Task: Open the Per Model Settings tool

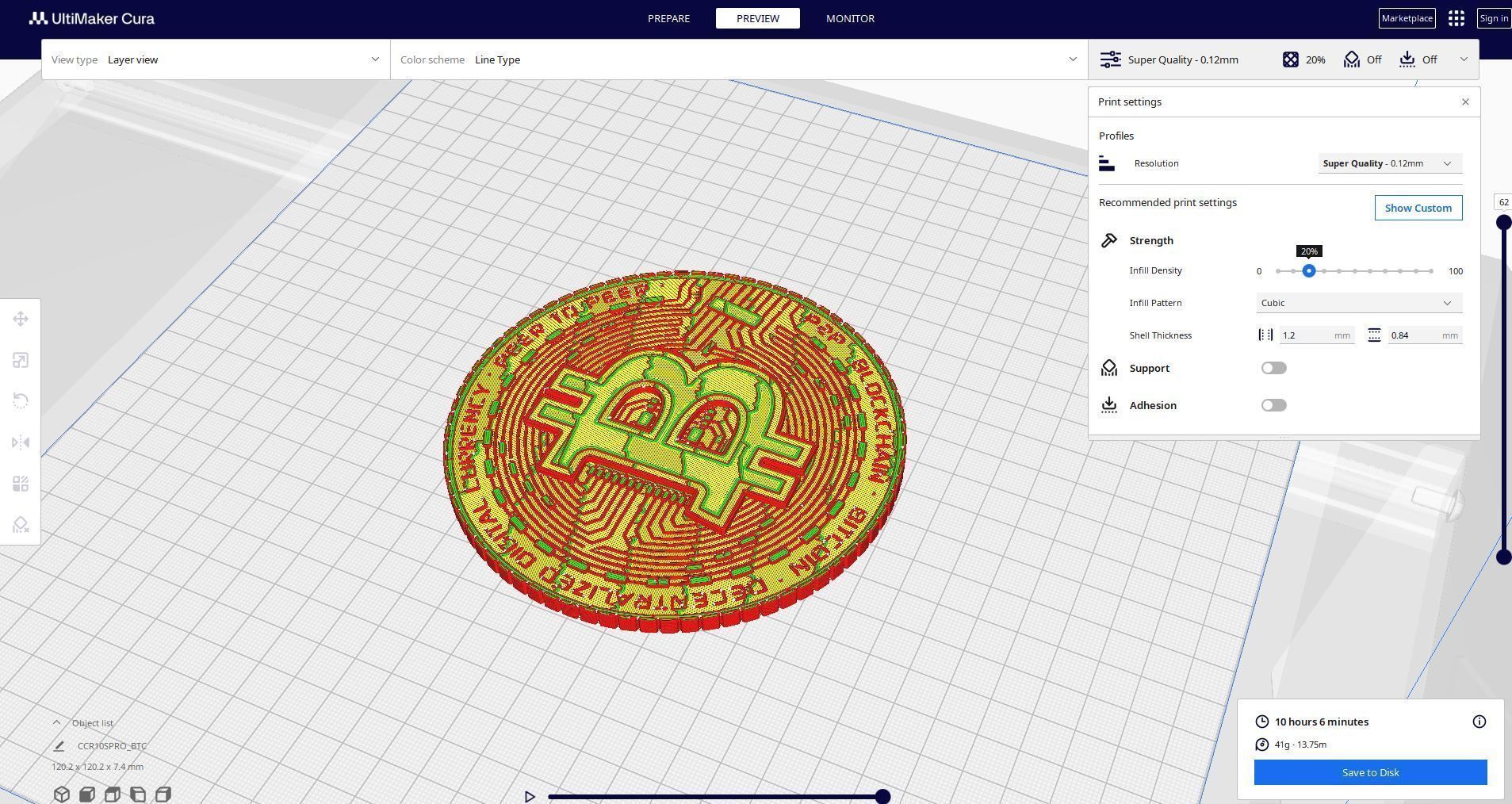Action: pos(21,484)
